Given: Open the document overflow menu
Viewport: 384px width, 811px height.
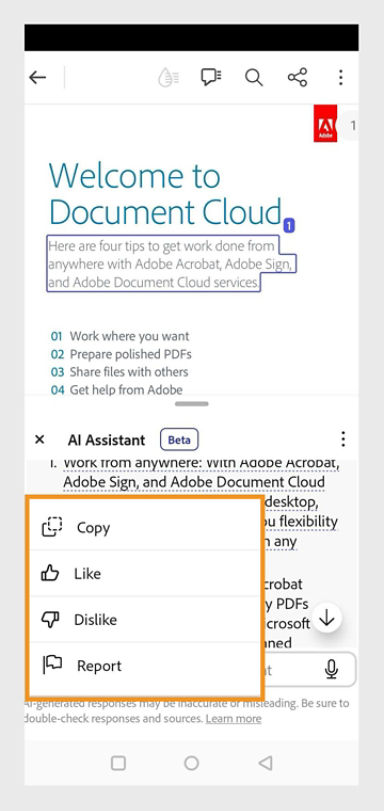Looking at the screenshot, I should pos(341,78).
